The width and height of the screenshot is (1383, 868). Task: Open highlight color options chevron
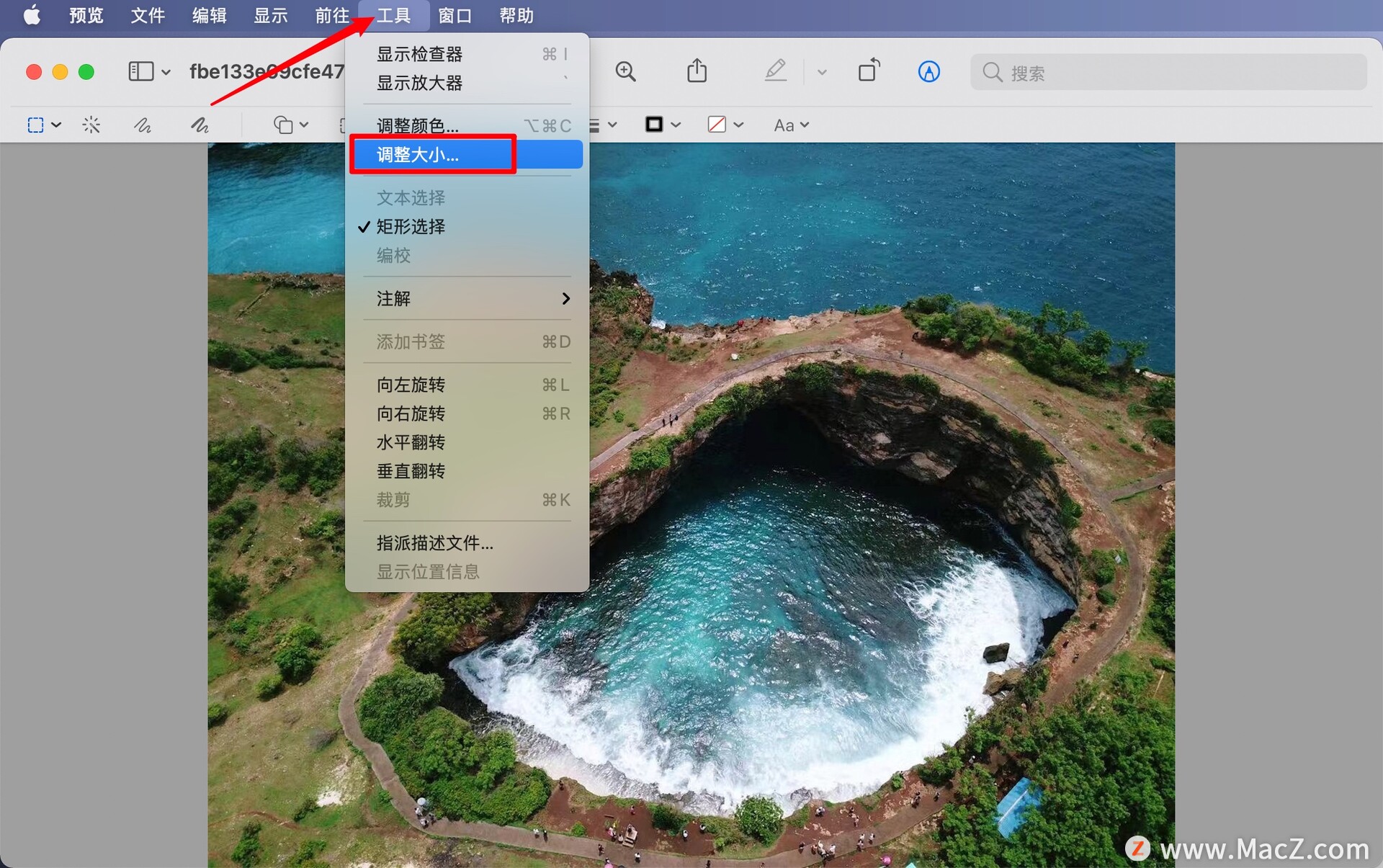[822, 72]
